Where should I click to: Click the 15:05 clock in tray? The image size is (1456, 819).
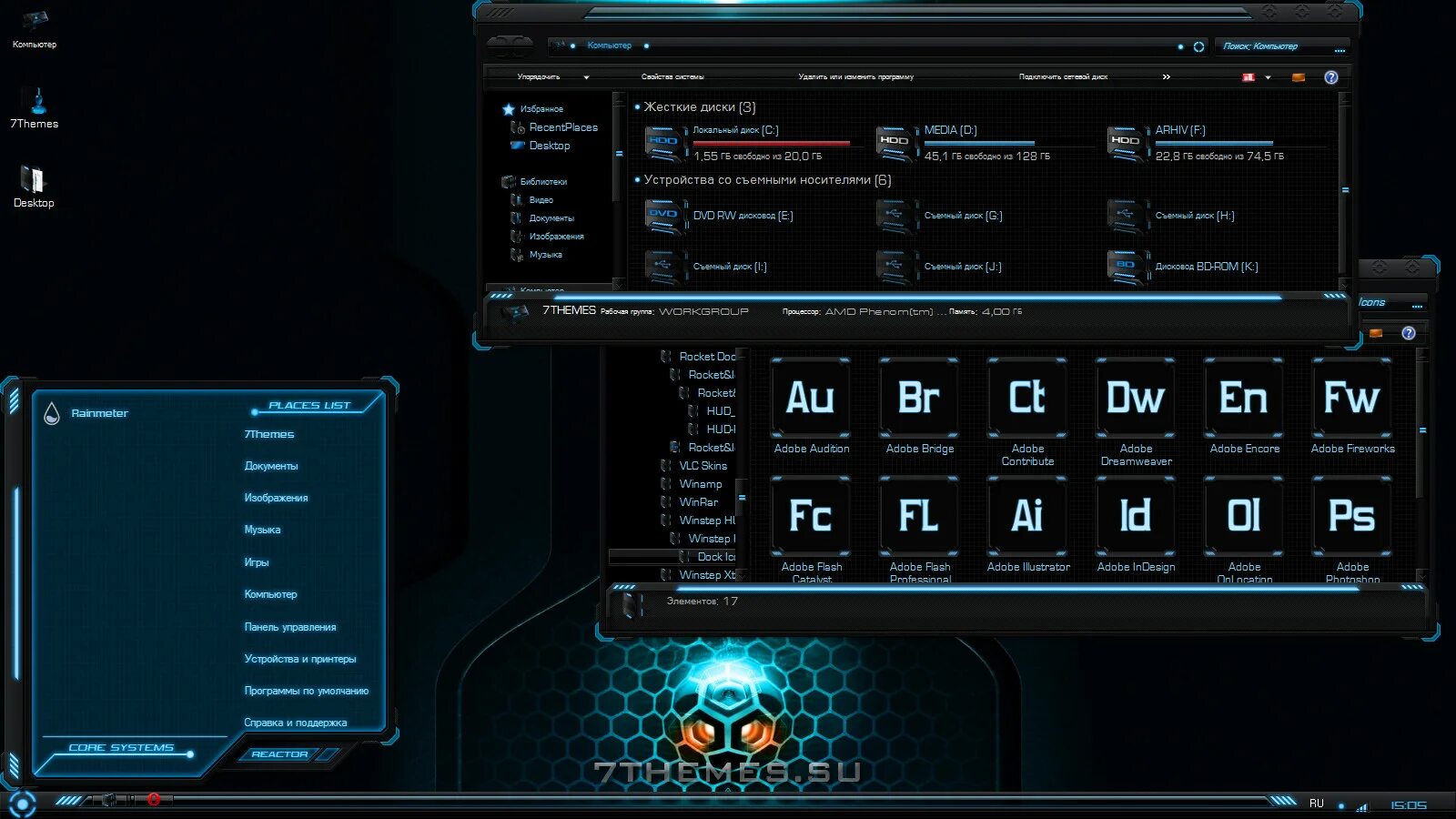click(1408, 805)
